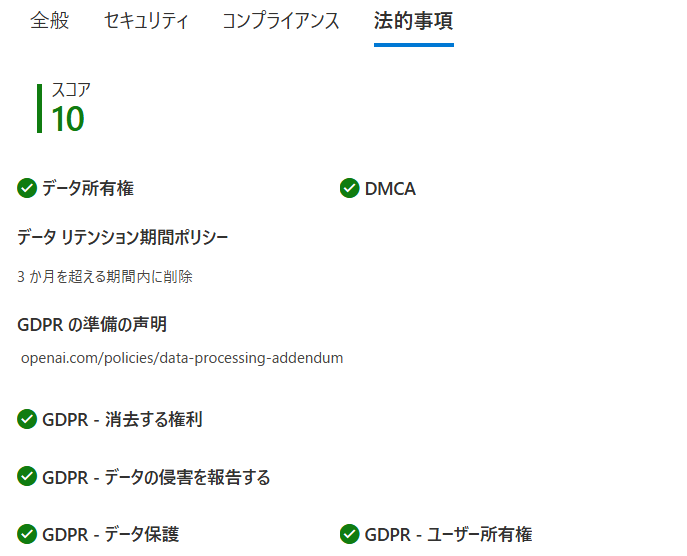The width and height of the screenshot is (687, 556).
Task: Click the 3 か月を超える期間内に削除 text
Action: pyautogui.click(x=105, y=277)
